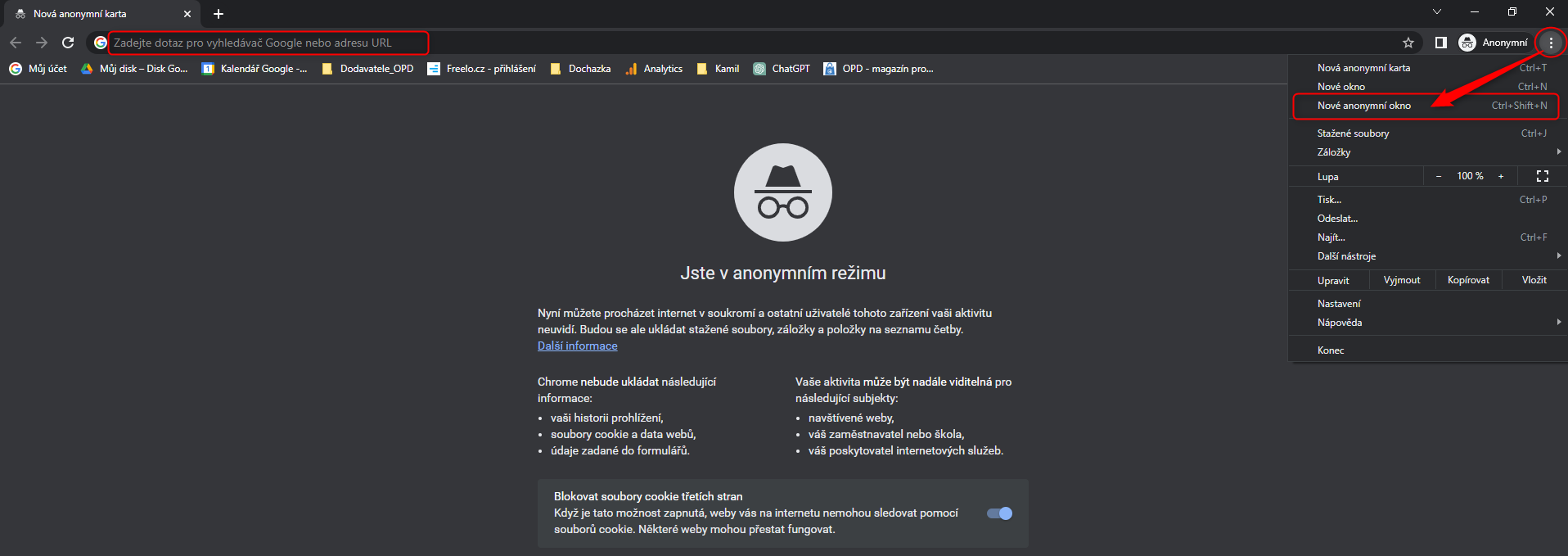Toggle the third-party cookie blocking switch

click(999, 513)
